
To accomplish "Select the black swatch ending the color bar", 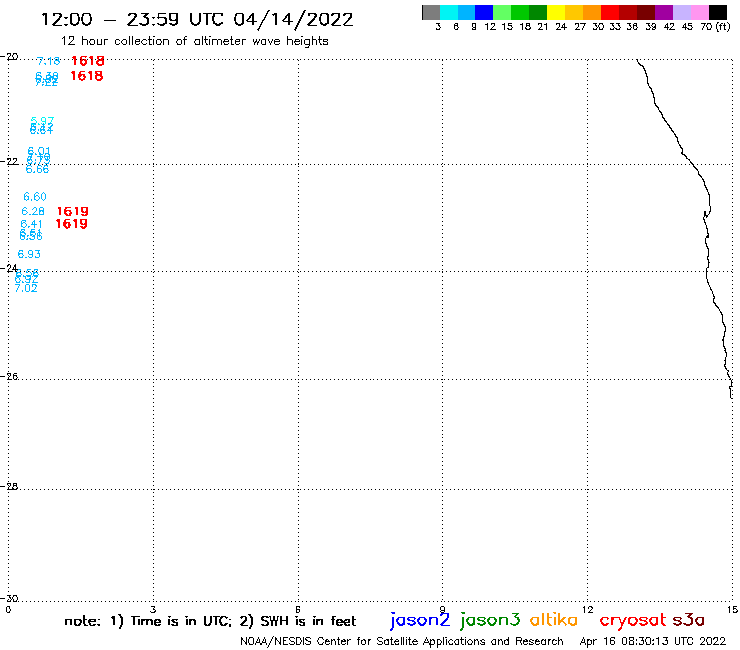I will 717,12.
